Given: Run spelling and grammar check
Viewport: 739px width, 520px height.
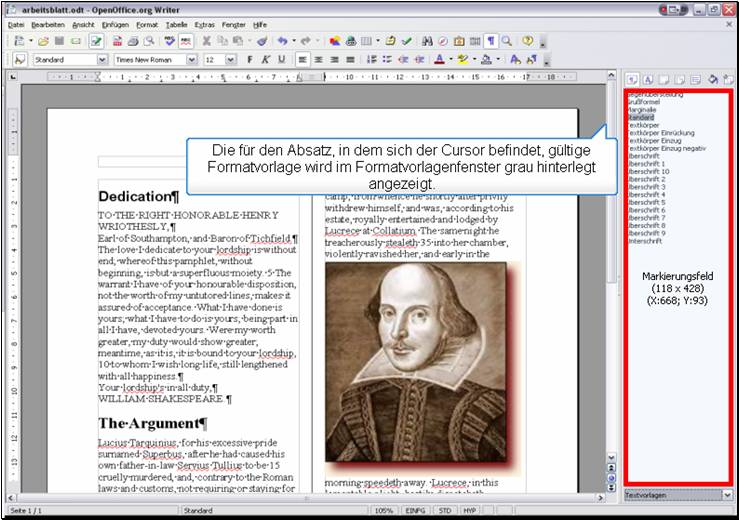Looking at the screenshot, I should [x=170, y=42].
